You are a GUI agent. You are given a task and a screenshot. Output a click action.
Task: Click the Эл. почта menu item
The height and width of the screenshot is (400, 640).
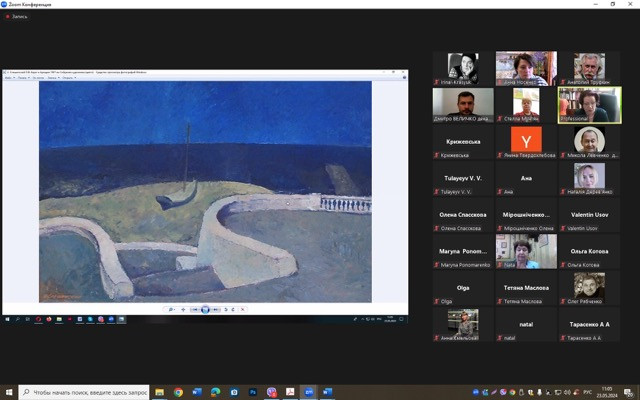(41, 78)
